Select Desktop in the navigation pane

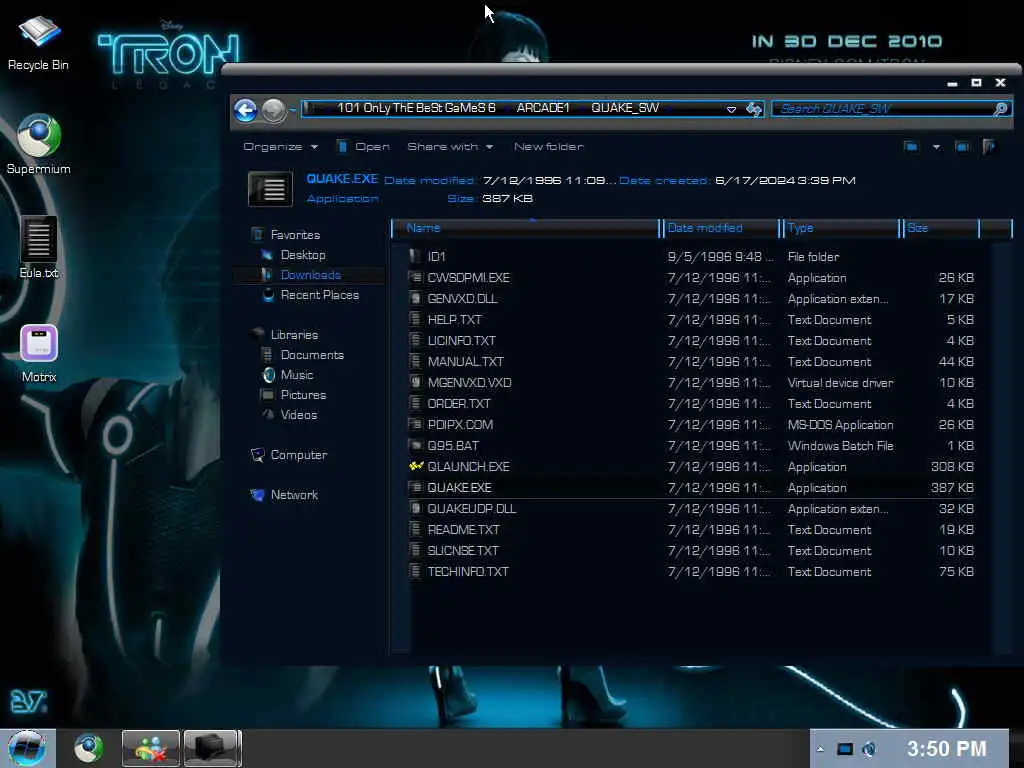click(x=302, y=255)
